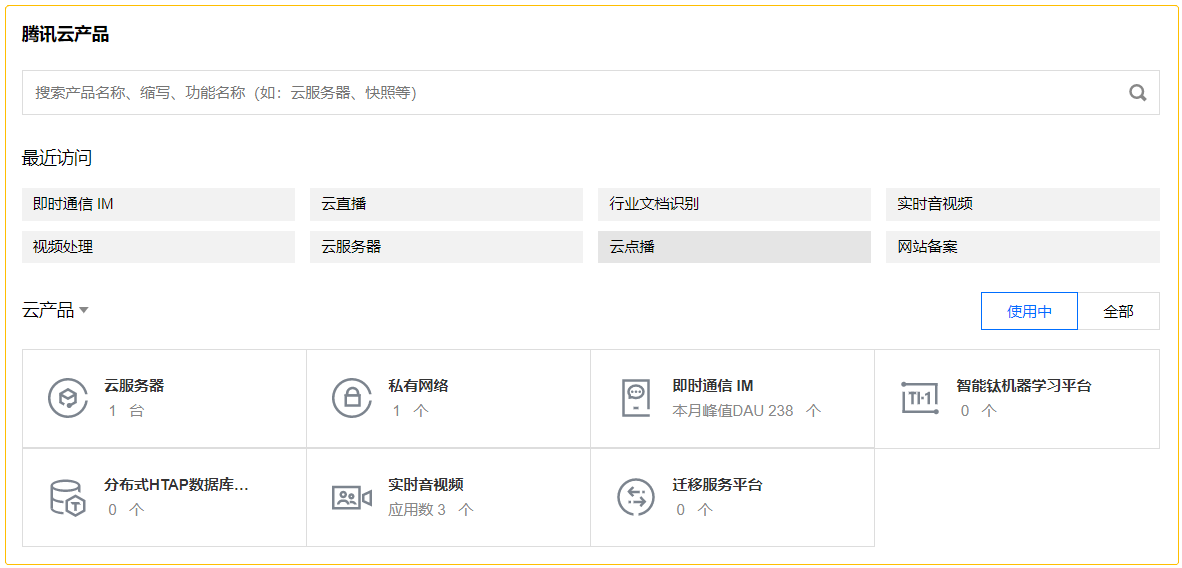
Task: Open recent item 云点播
Action: click(x=734, y=247)
